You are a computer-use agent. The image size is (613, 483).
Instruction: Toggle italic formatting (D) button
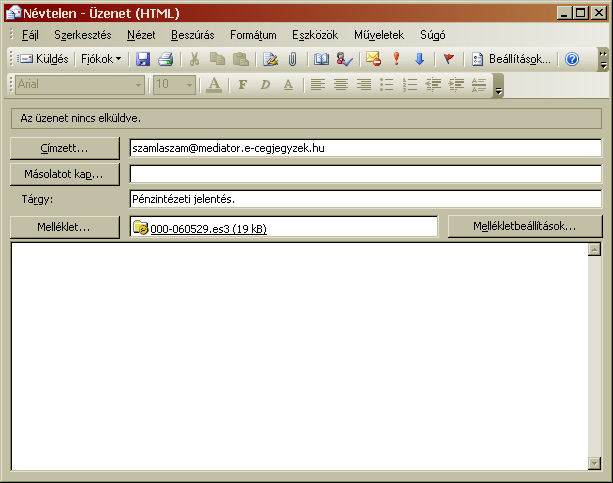(x=265, y=85)
